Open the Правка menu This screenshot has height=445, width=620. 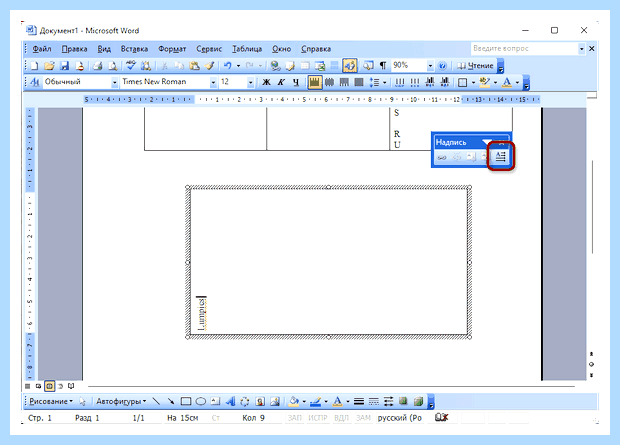click(74, 49)
